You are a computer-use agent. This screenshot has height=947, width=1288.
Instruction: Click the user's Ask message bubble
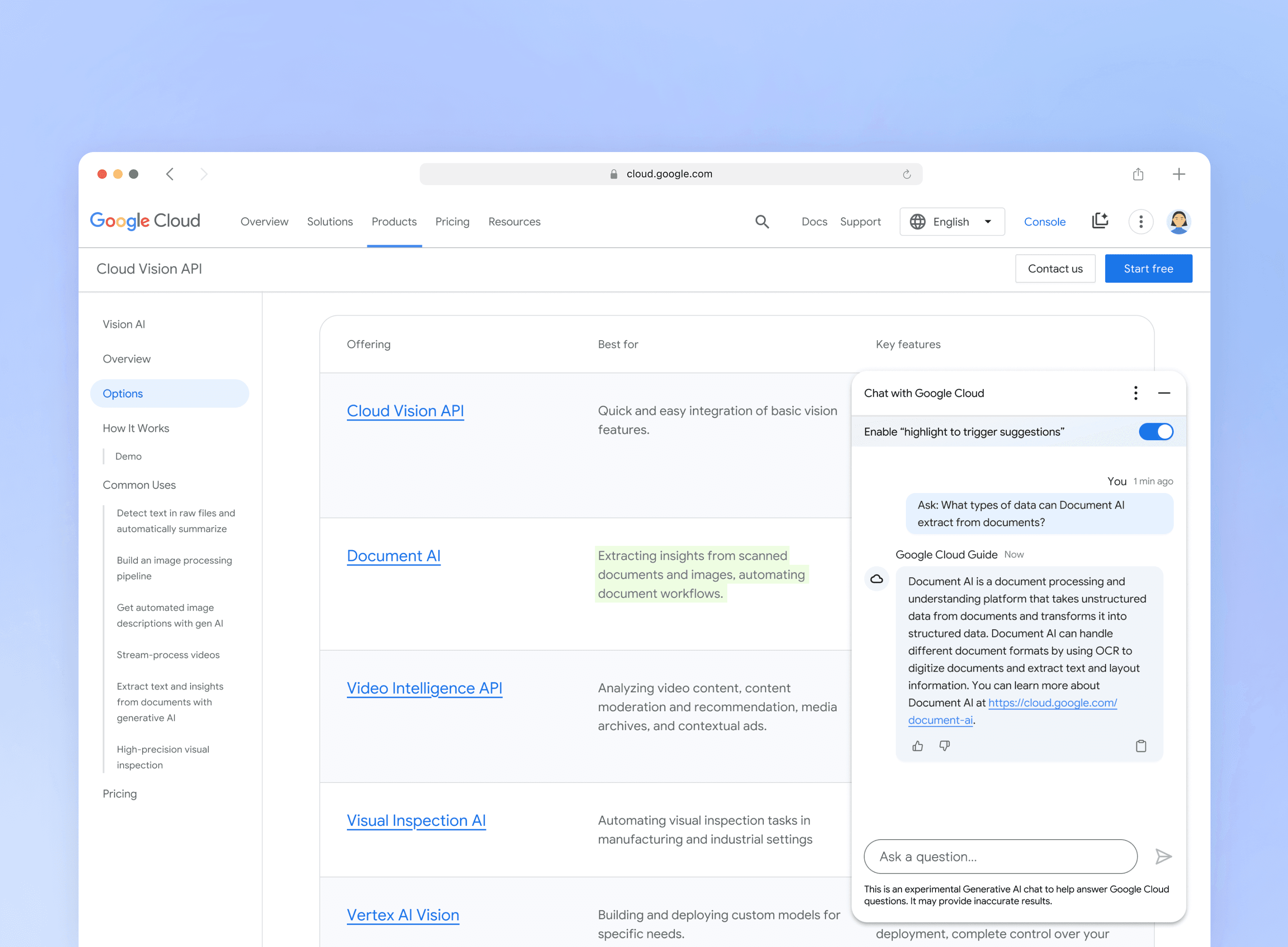click(x=1039, y=514)
